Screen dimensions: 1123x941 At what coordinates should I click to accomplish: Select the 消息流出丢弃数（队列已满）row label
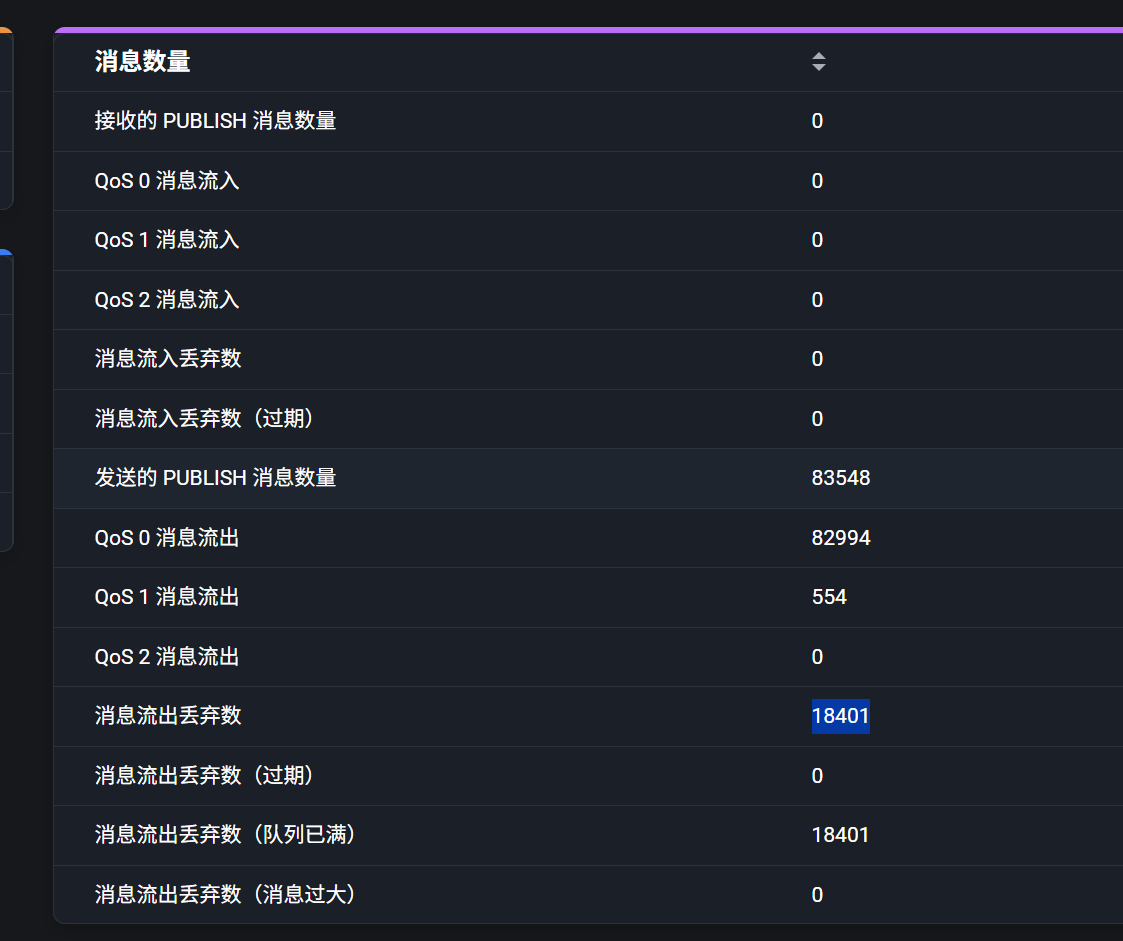click(226, 835)
